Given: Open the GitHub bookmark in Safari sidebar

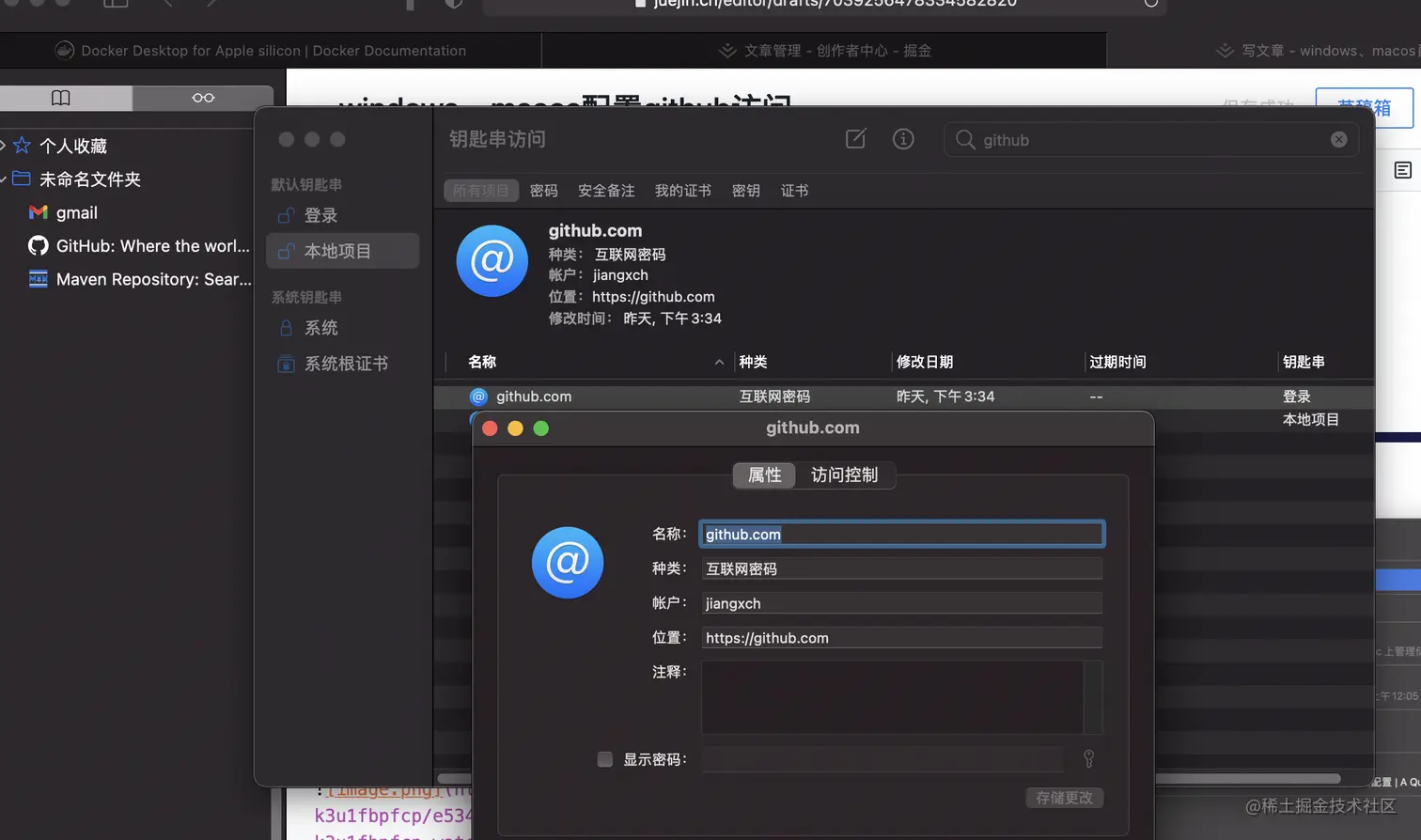Looking at the screenshot, I should tap(139, 246).
